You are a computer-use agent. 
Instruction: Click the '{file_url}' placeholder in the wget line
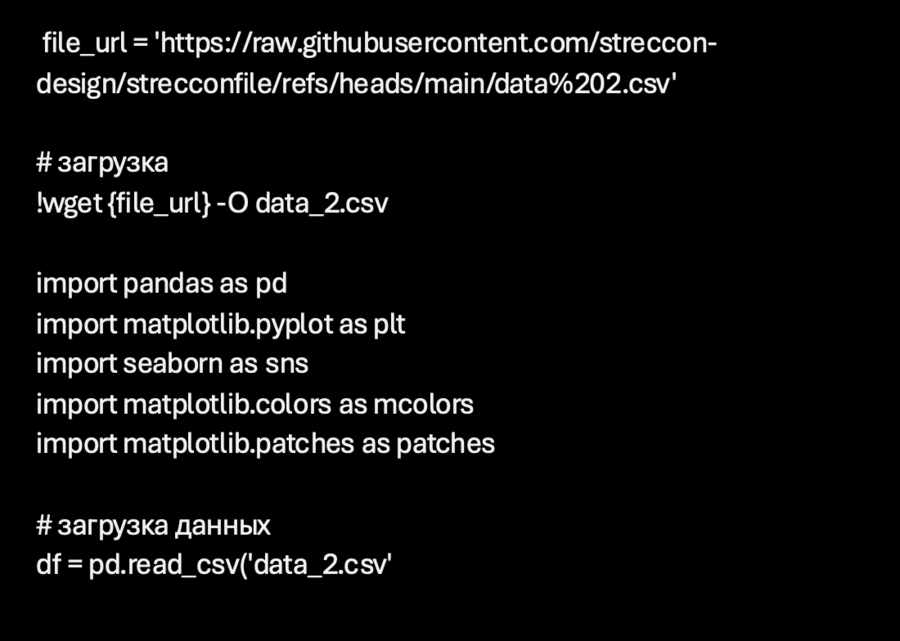pos(158,204)
